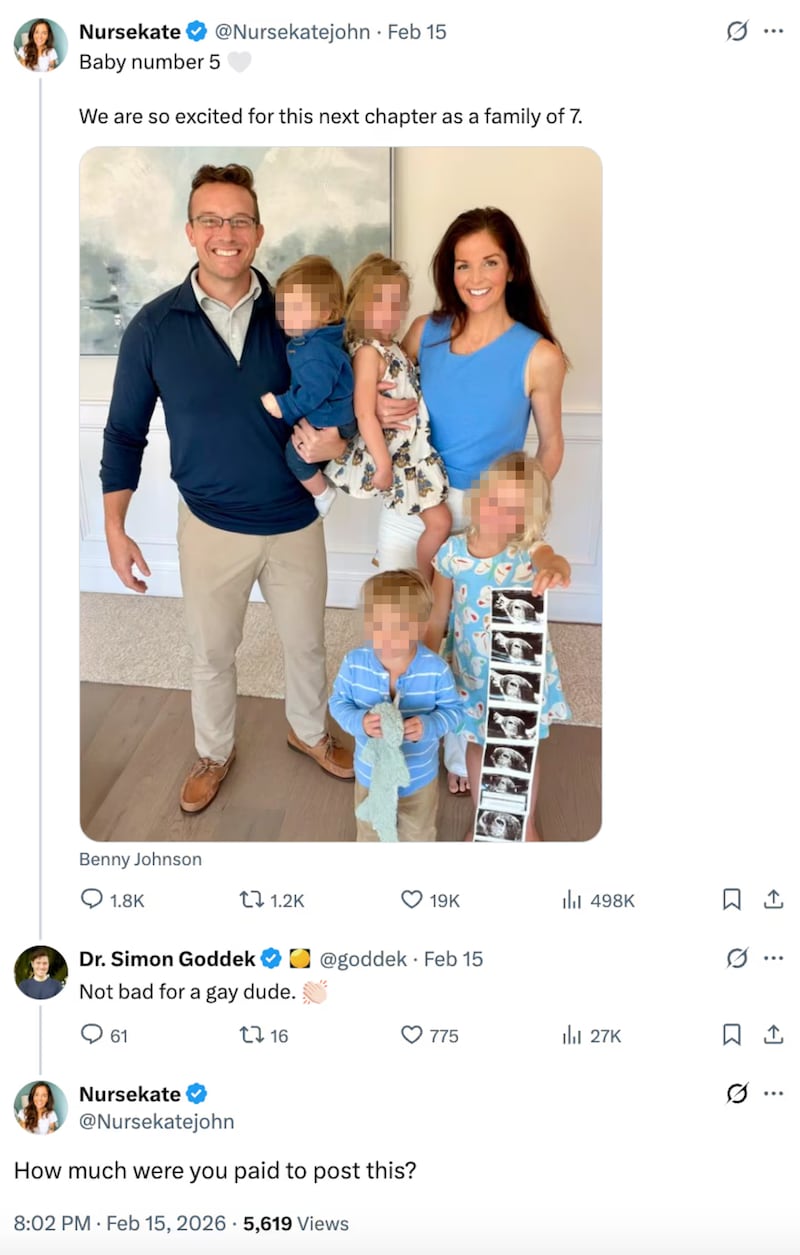Open more options on the announcement post
Screen dimensions: 800x1255
[773, 31]
